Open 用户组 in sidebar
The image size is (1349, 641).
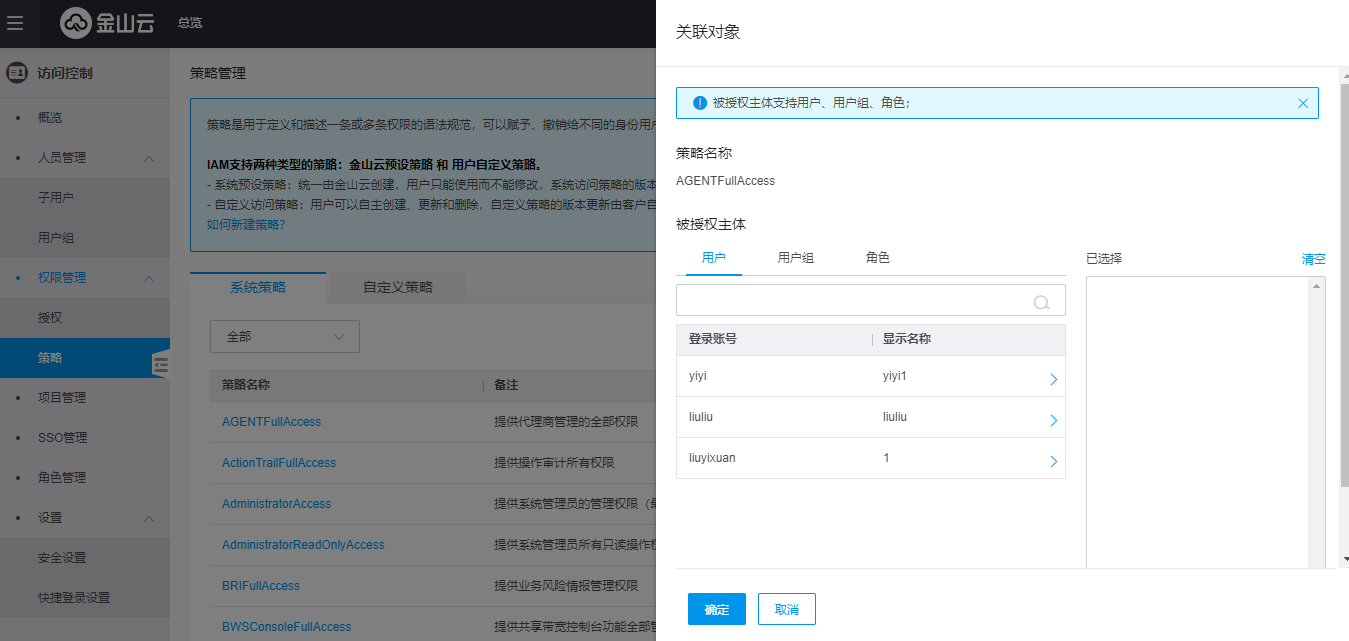56,238
